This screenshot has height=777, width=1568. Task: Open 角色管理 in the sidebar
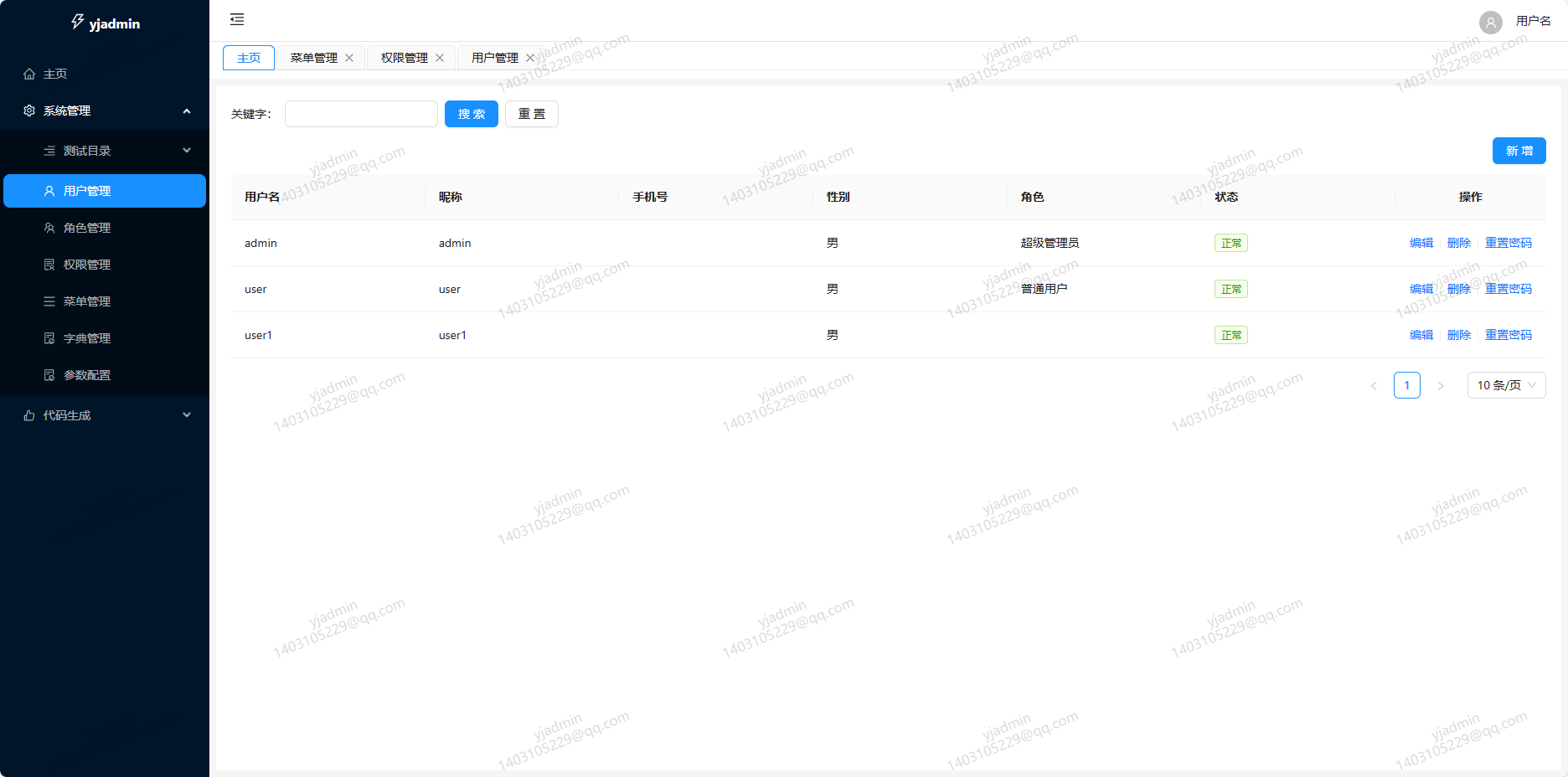point(87,228)
